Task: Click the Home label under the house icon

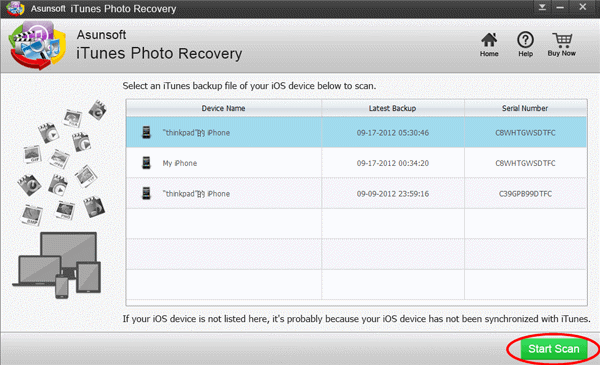Action: pos(489,54)
